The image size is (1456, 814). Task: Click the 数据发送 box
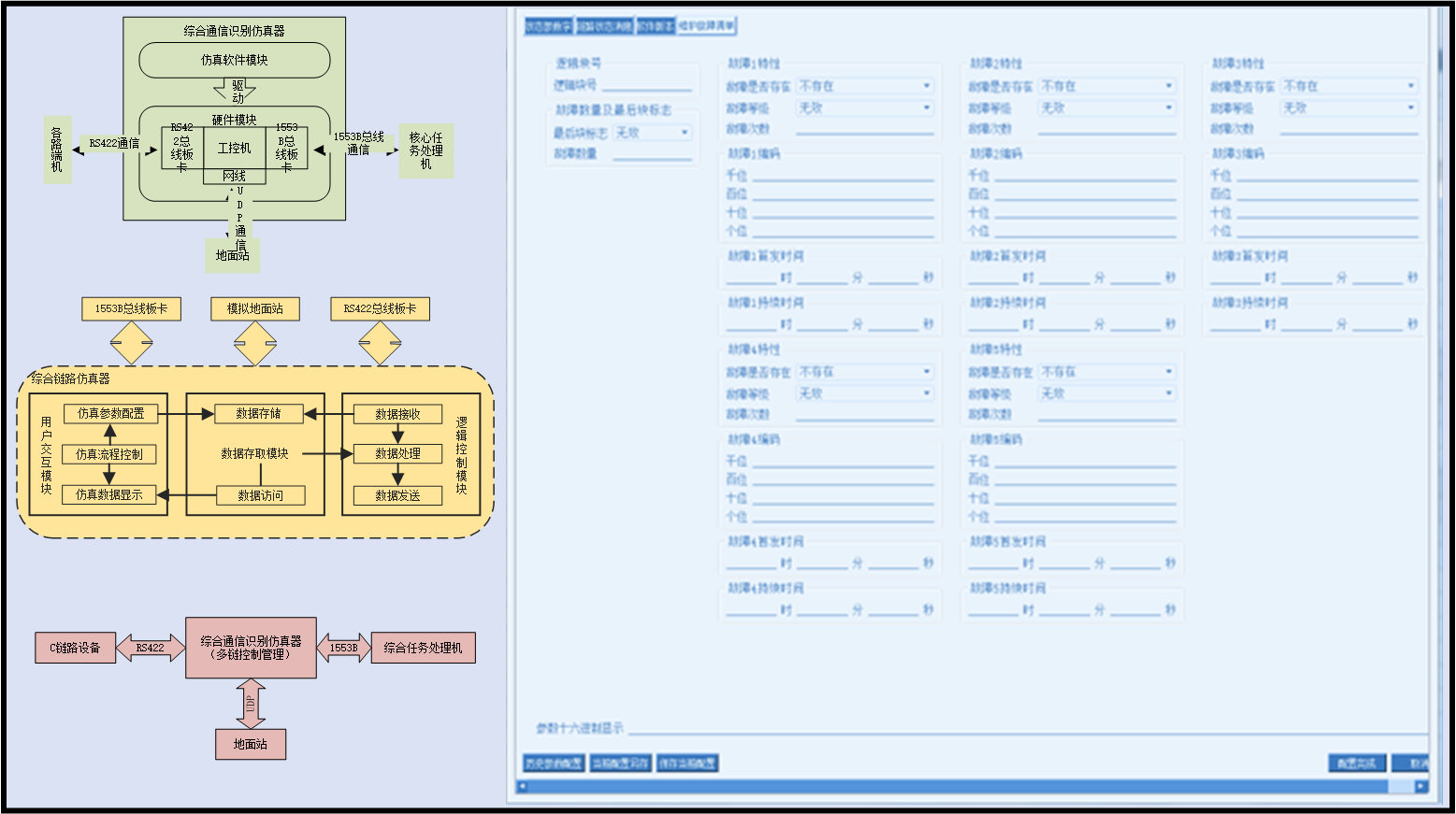[397, 495]
